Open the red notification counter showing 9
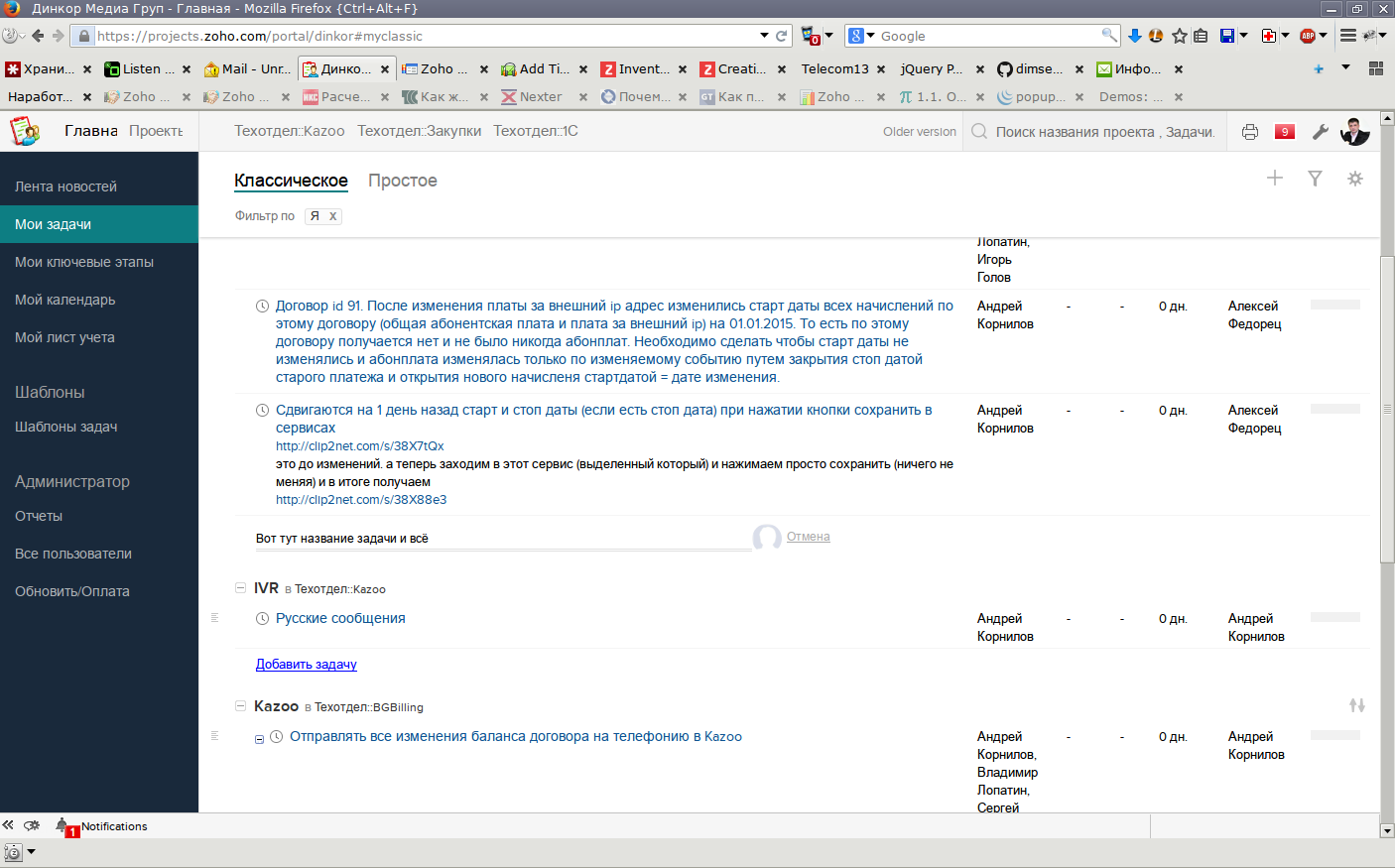This screenshot has height=868, width=1395. click(x=1285, y=131)
